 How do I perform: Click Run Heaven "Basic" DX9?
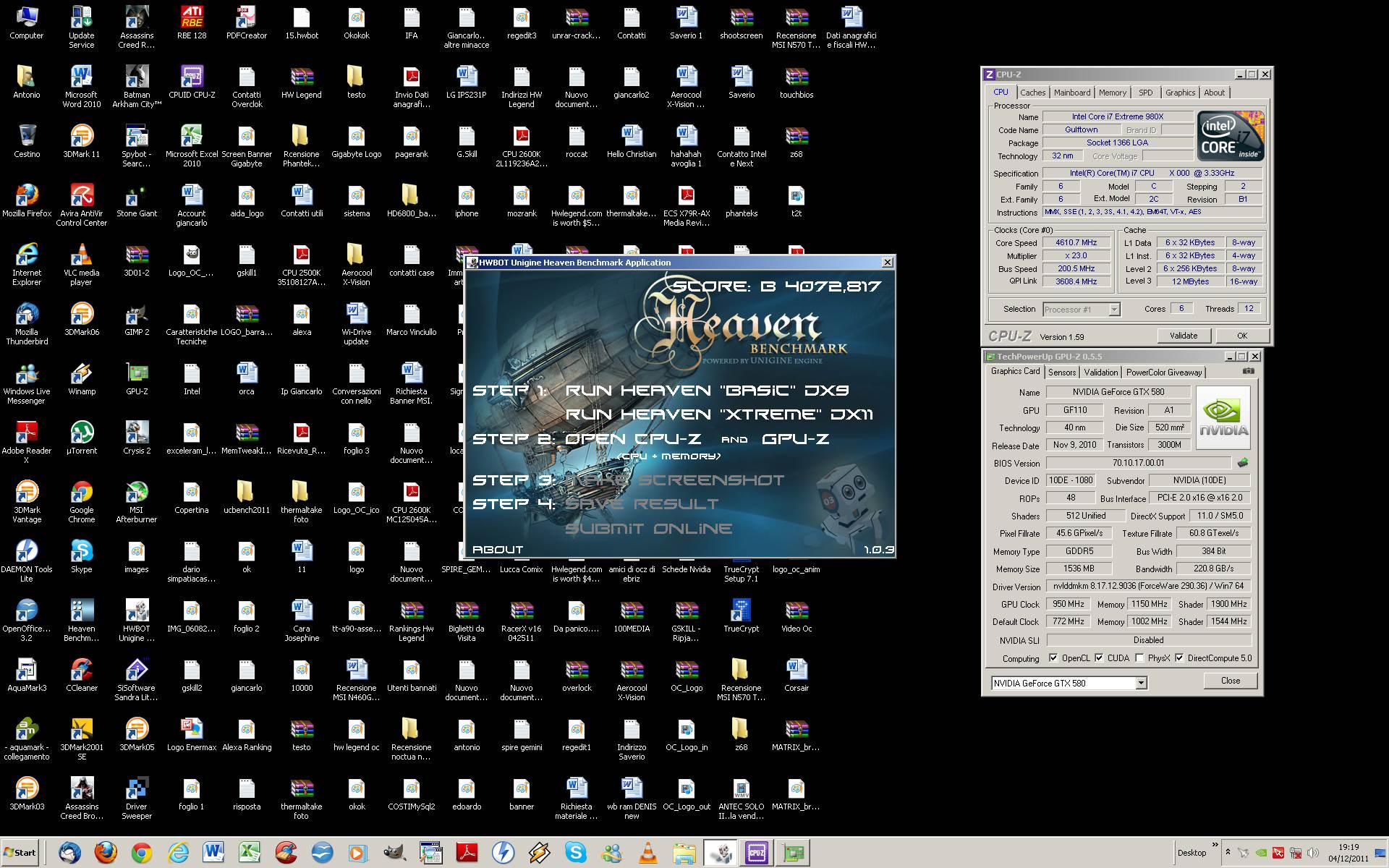[706, 391]
